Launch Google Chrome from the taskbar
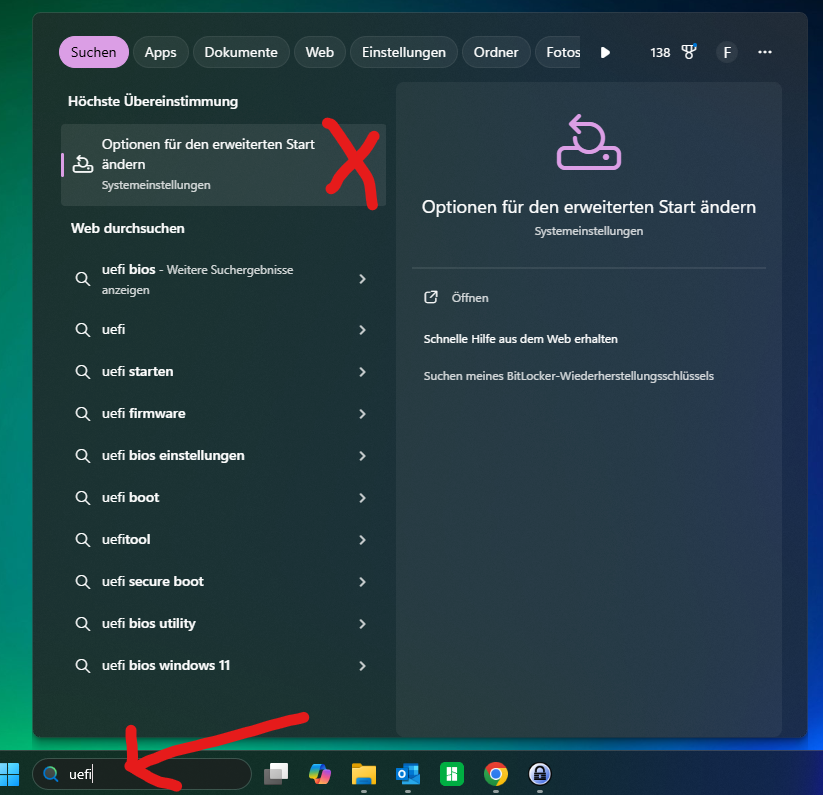 [x=496, y=774]
